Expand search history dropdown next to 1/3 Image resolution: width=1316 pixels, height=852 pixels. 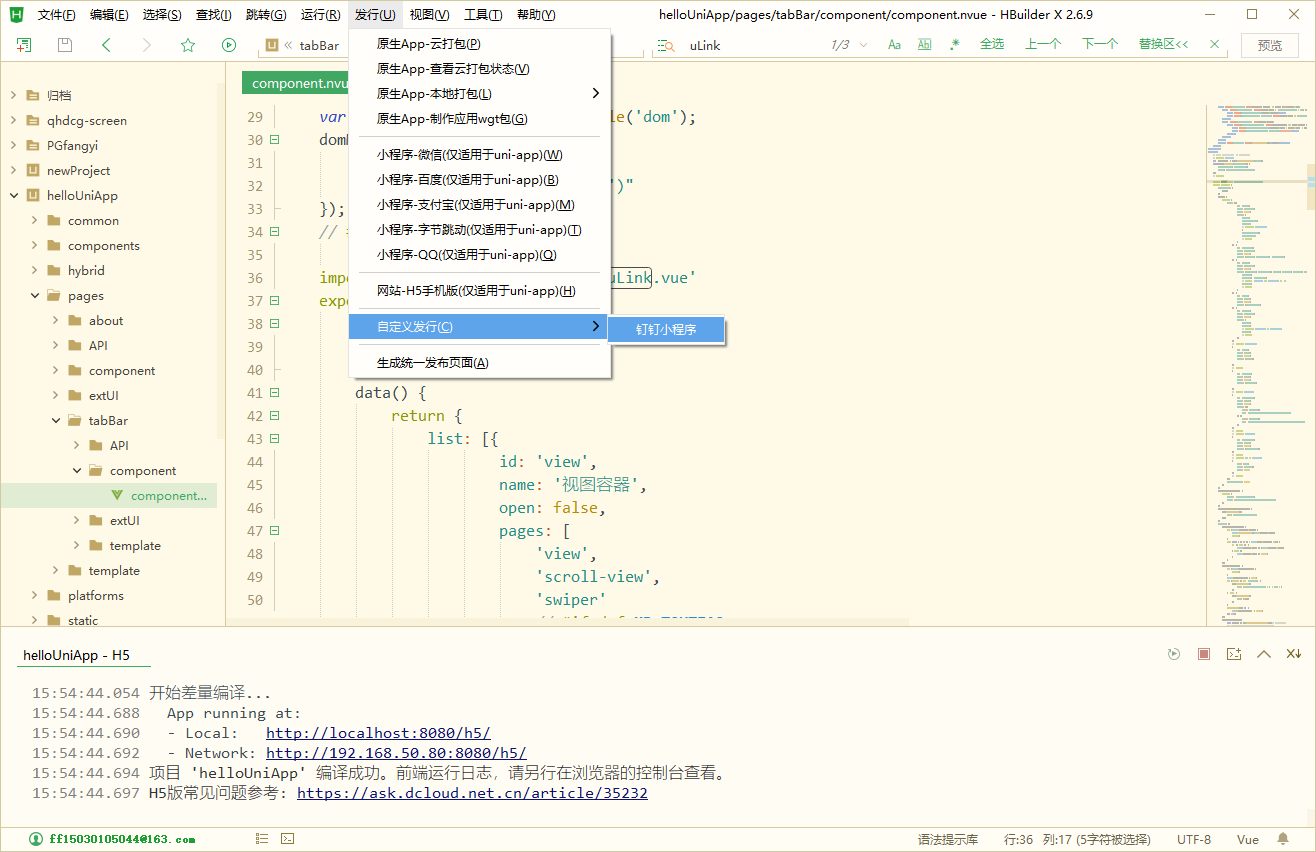[x=864, y=45]
